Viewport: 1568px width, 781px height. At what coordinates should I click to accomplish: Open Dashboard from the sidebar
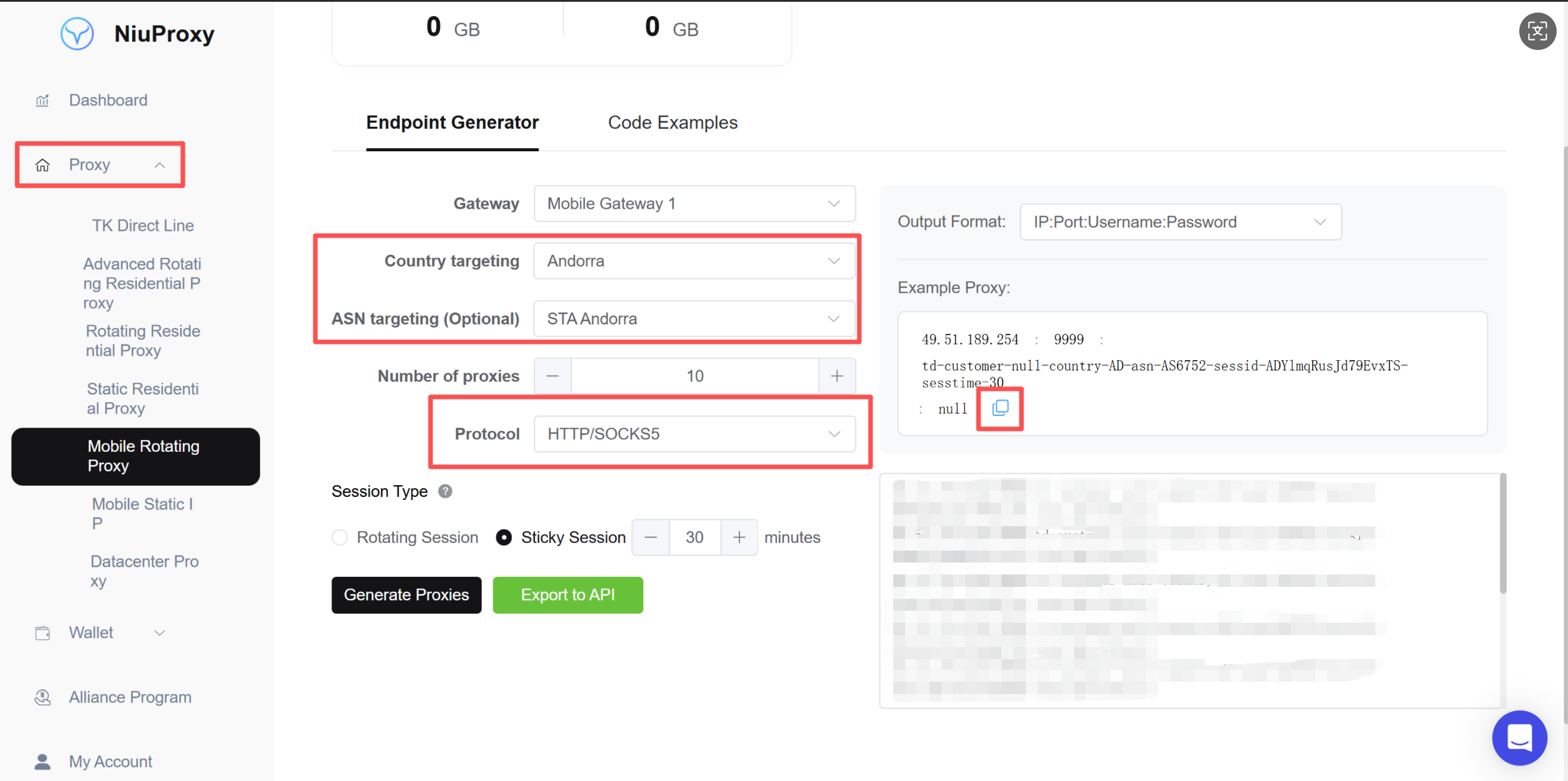(x=108, y=101)
